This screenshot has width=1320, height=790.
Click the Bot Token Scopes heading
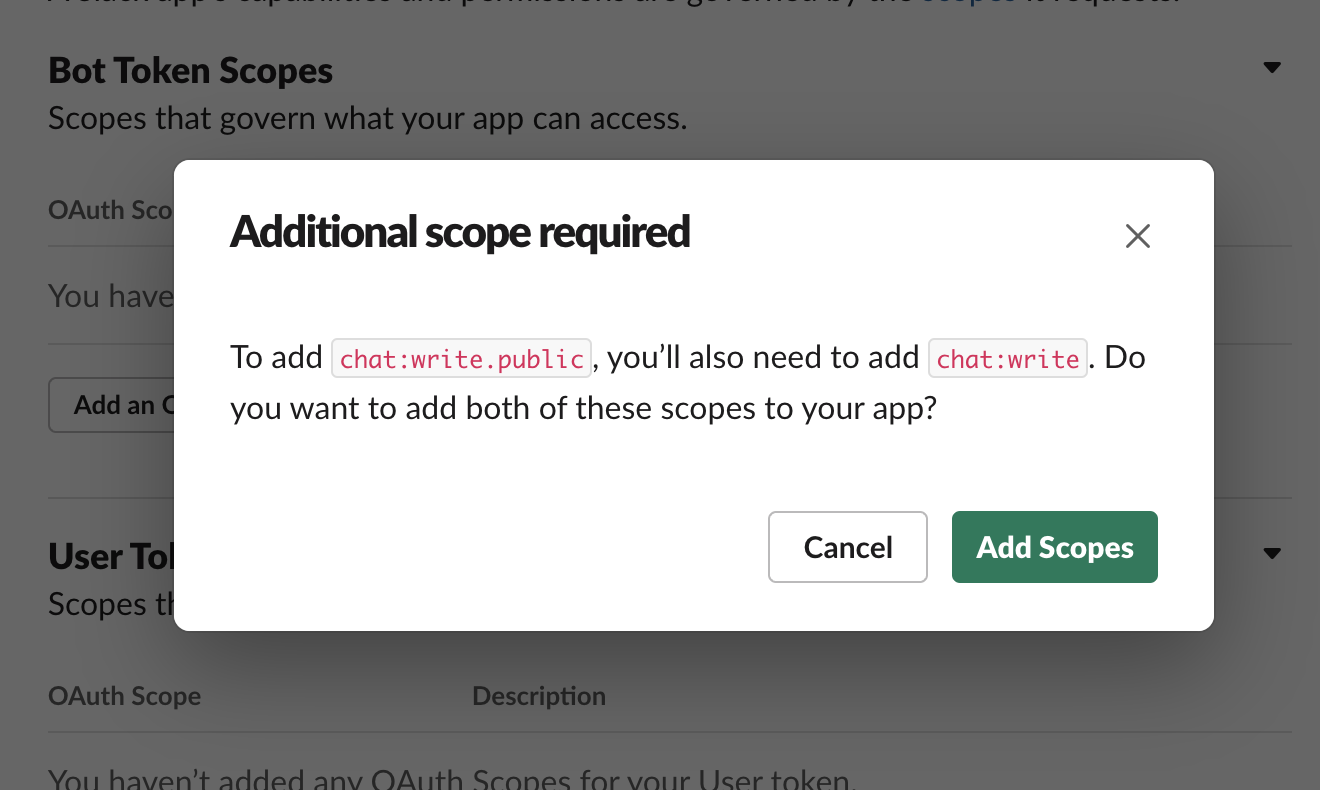(190, 71)
